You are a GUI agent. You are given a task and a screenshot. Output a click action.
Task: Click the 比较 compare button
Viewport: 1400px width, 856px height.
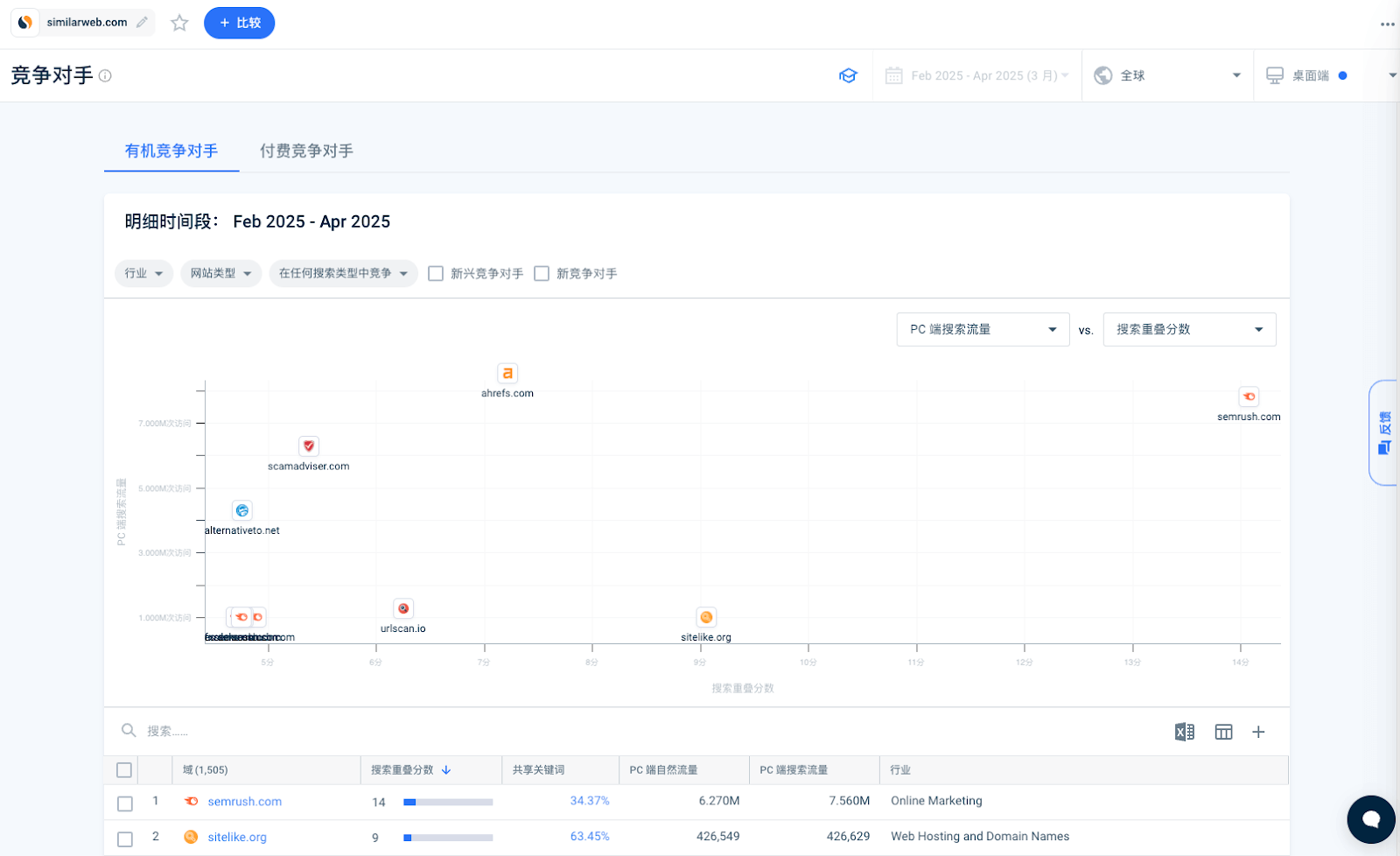(x=239, y=23)
